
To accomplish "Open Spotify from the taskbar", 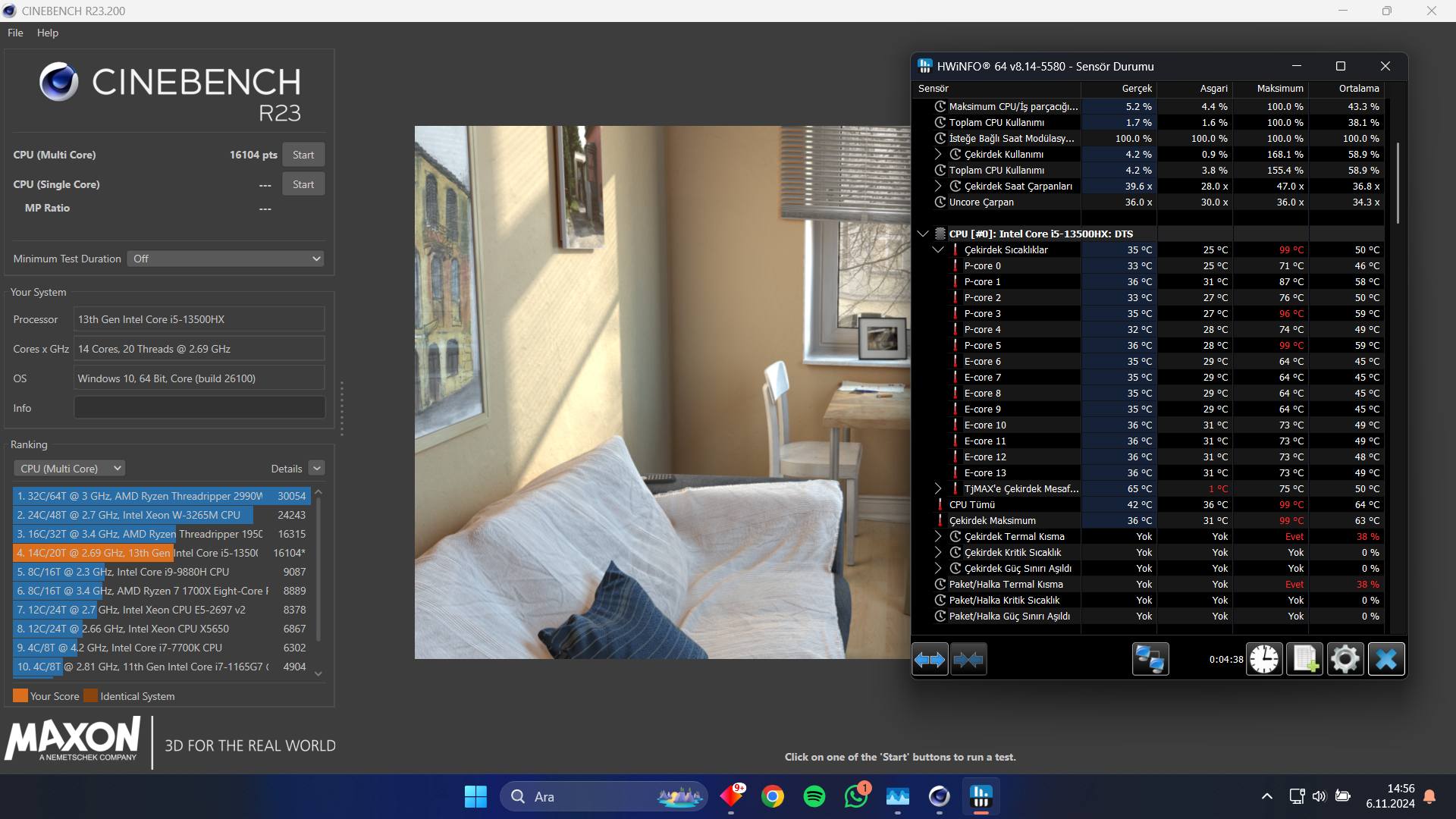I will [x=814, y=796].
